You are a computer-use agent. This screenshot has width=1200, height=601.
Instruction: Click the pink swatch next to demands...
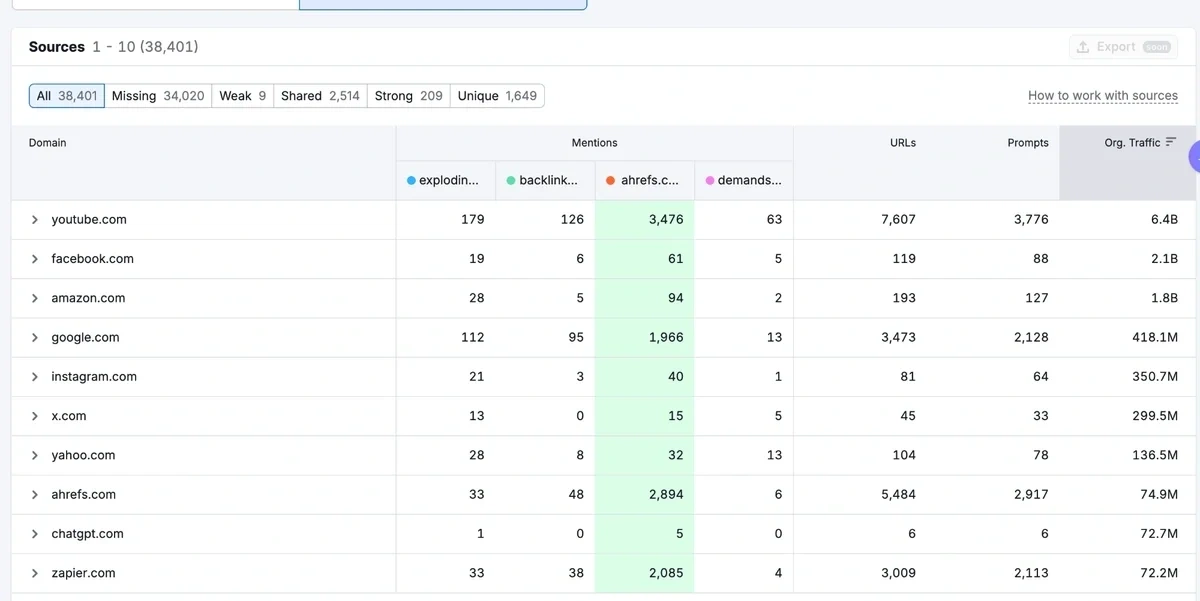(710, 180)
